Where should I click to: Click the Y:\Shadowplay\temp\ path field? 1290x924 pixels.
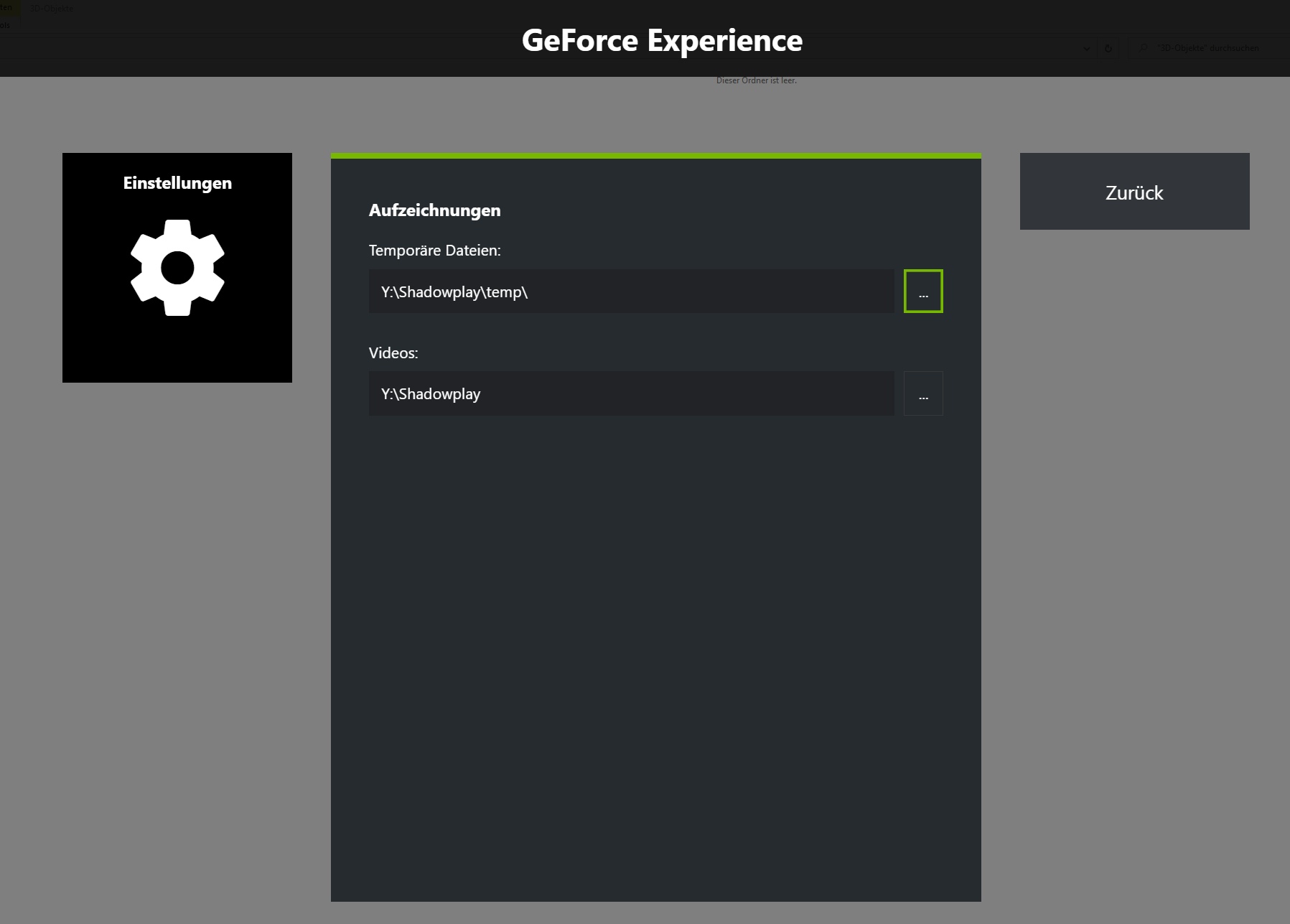tap(632, 291)
